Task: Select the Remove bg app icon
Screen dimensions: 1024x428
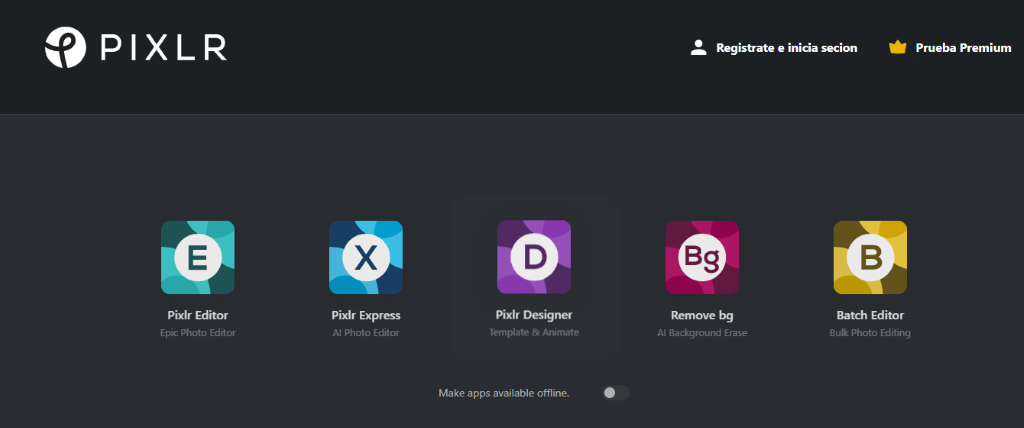Action: [702, 257]
